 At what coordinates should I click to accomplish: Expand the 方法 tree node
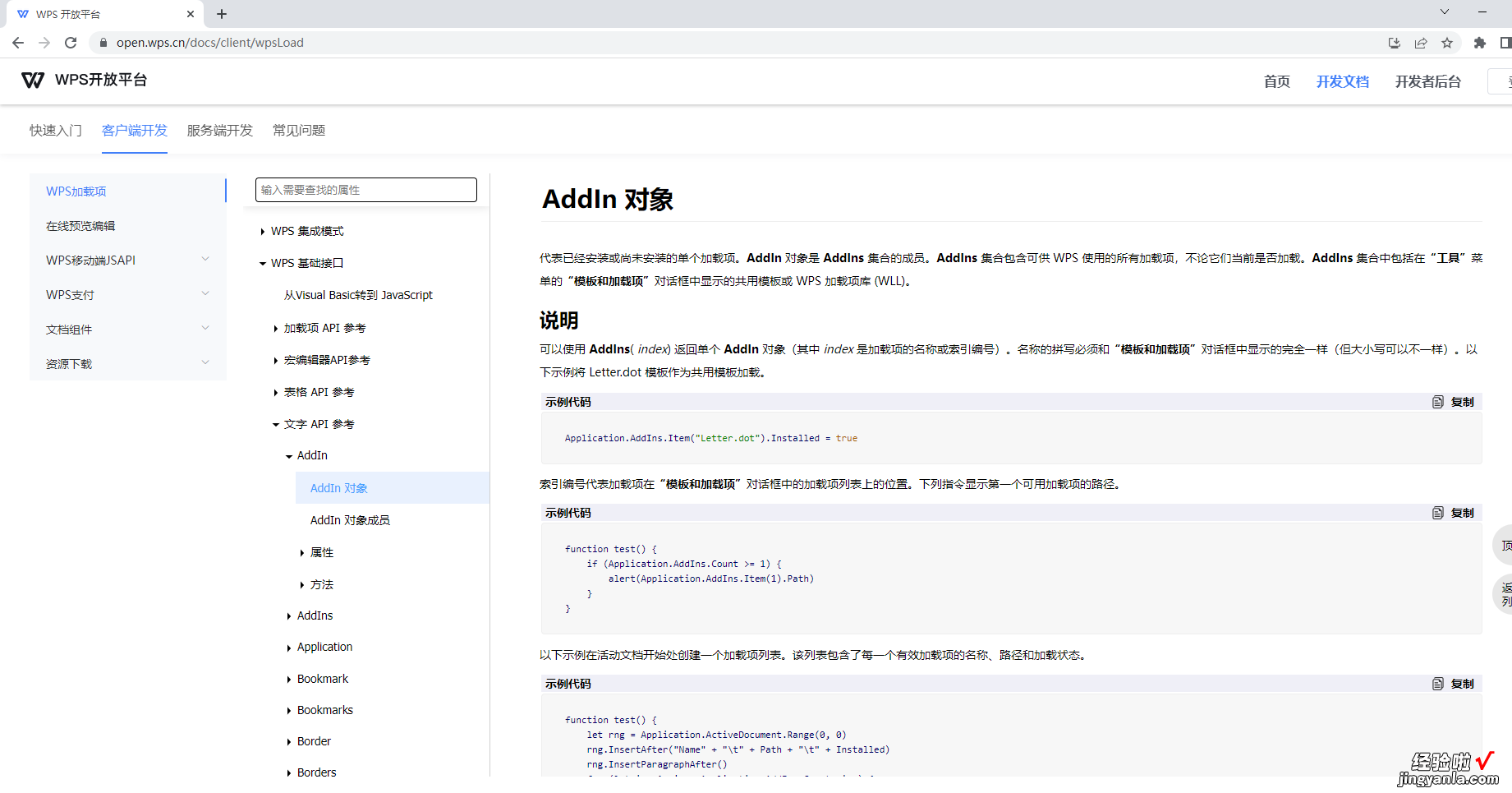point(302,585)
